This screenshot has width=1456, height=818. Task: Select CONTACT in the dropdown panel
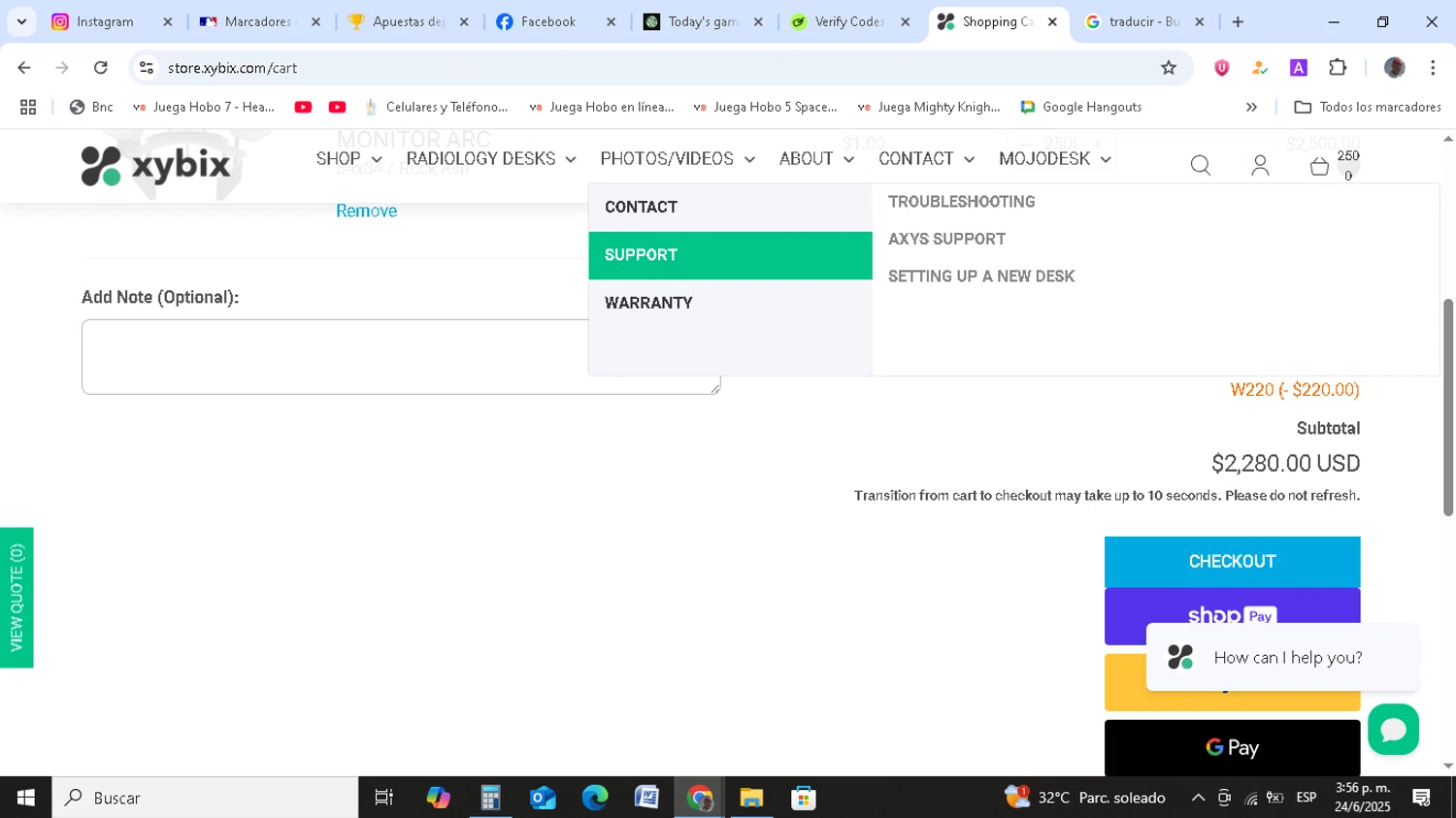(730, 208)
